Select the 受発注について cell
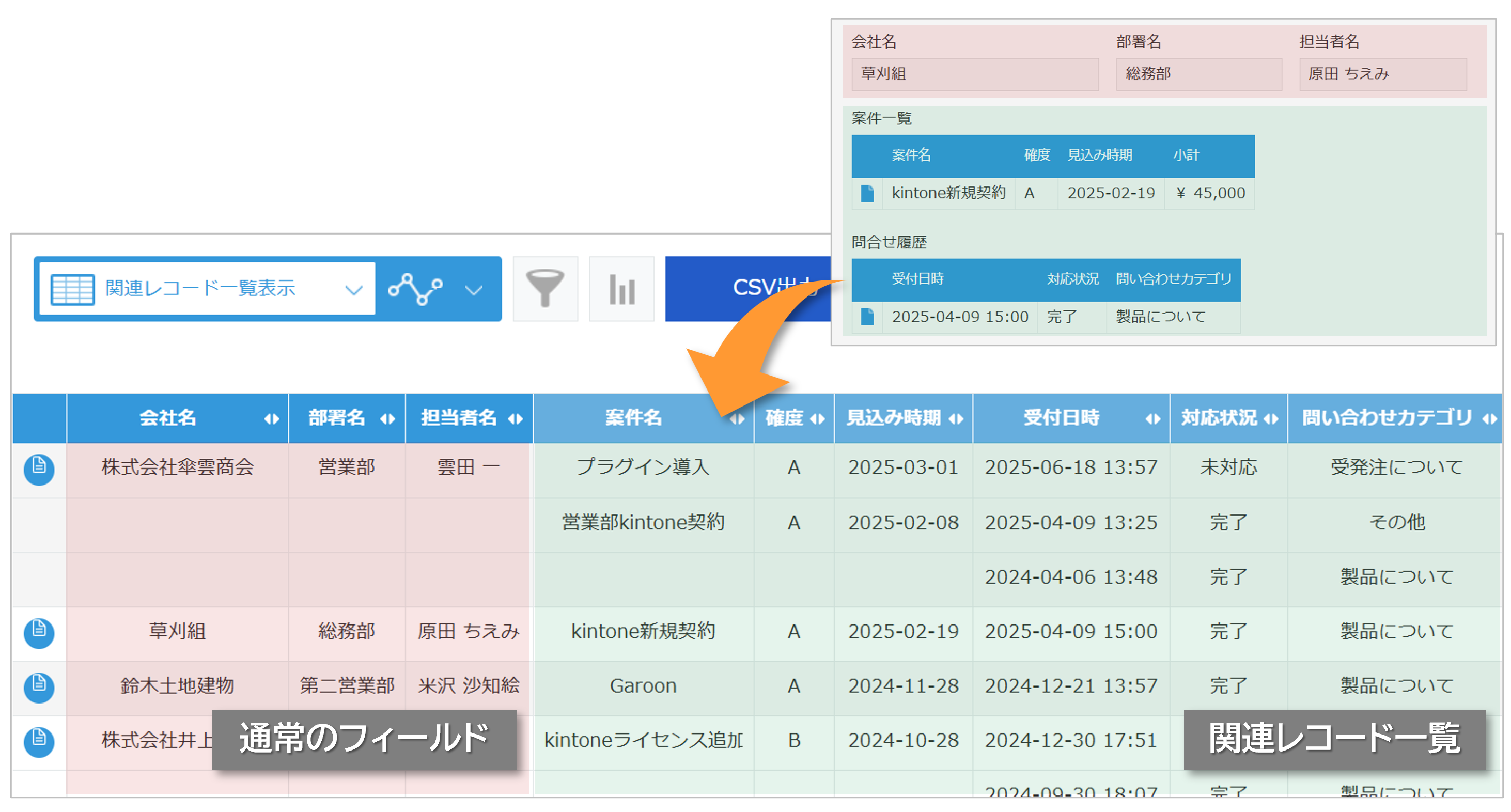The image size is (1511, 812). click(x=1396, y=470)
